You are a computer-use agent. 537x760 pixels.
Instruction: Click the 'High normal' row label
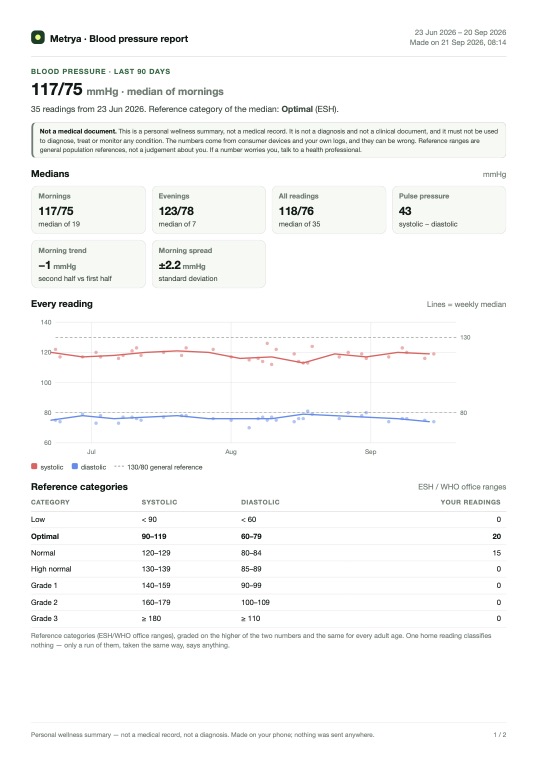click(x=51, y=569)
